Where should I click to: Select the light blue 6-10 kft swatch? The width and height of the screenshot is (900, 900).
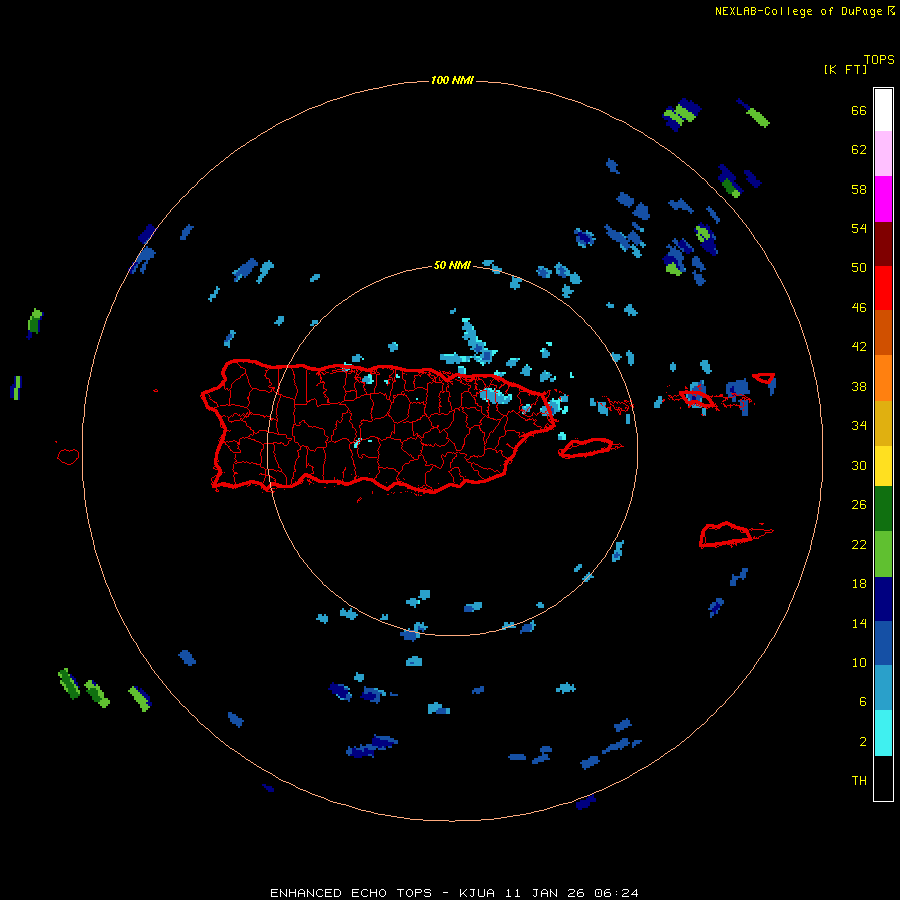(x=883, y=688)
